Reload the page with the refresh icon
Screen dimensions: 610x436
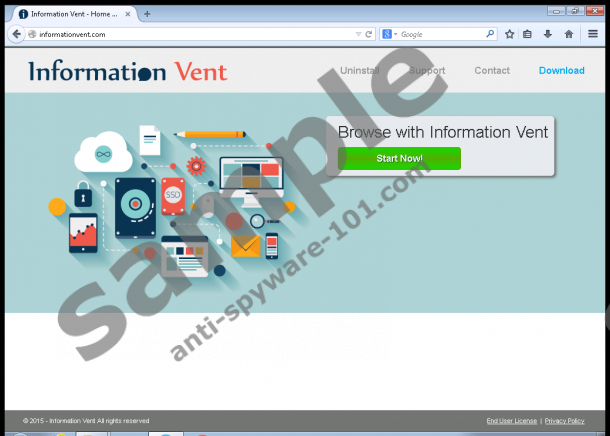370,34
